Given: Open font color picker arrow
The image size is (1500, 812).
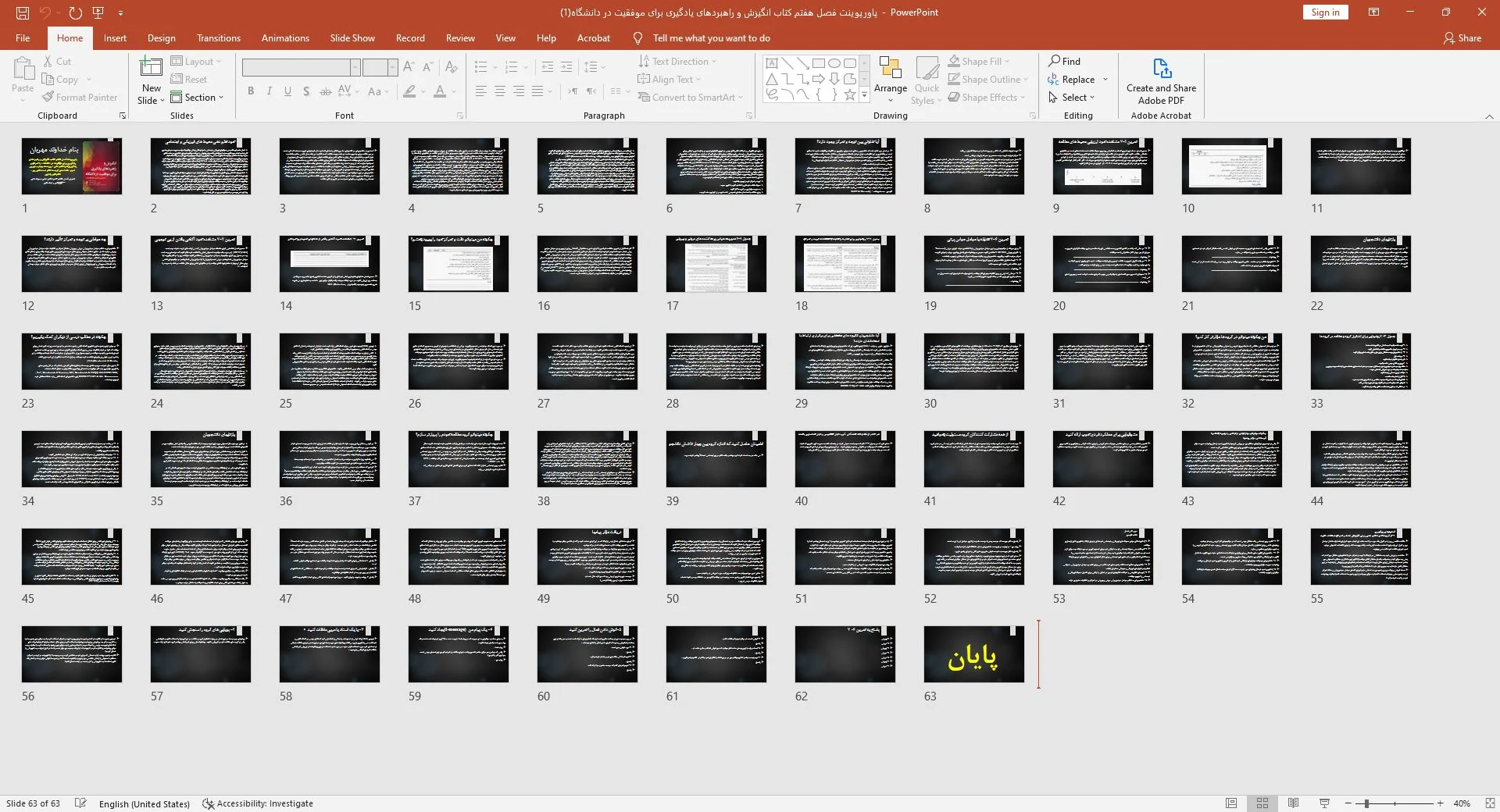Looking at the screenshot, I should pyautogui.click(x=454, y=91).
